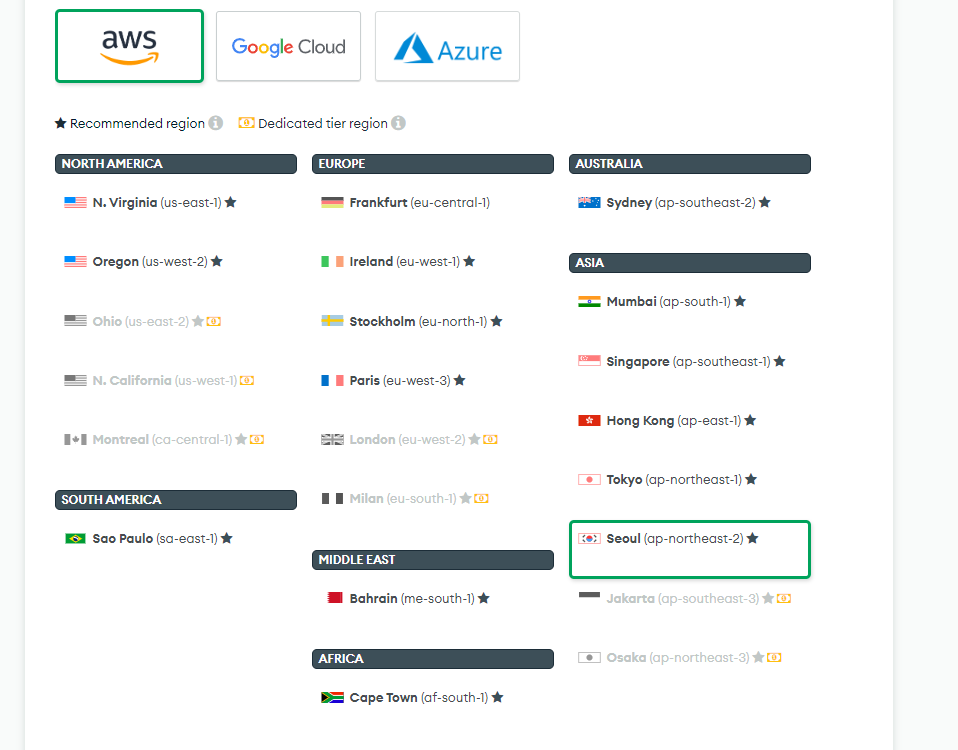The width and height of the screenshot is (958, 750).
Task: Click the recommended star beside Sydney
Action: point(765,202)
